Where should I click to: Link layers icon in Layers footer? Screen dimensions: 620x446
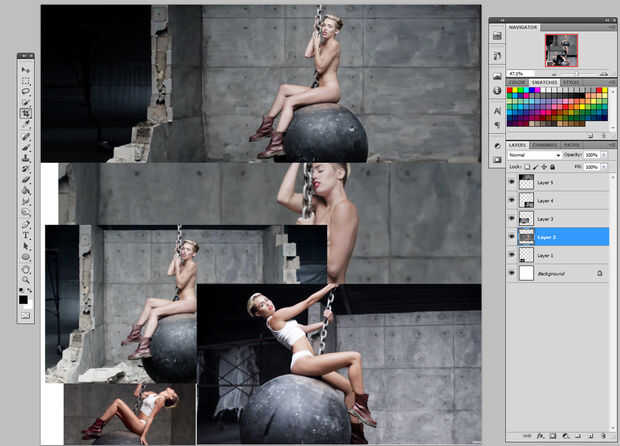click(x=527, y=436)
